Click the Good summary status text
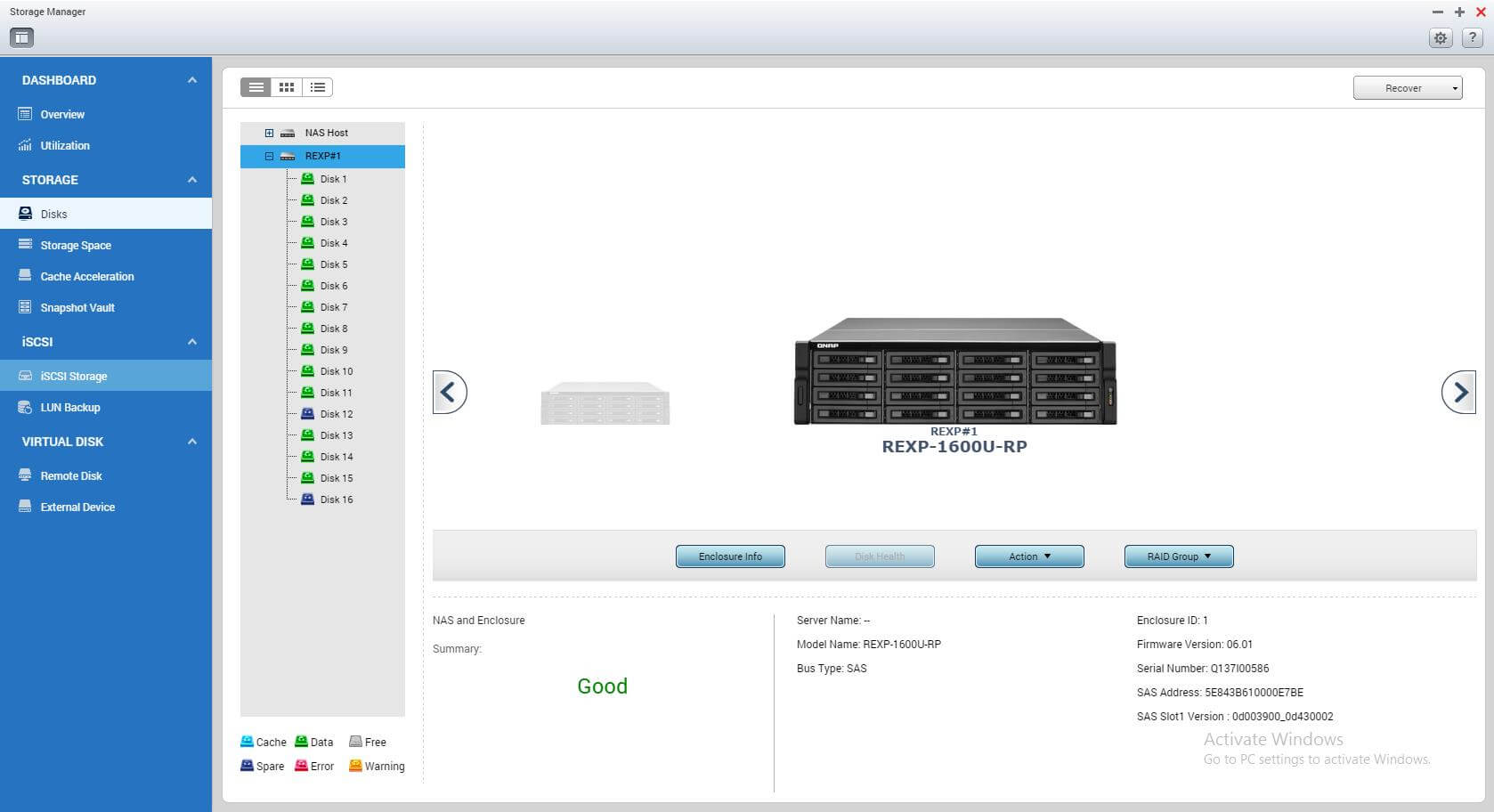Image resolution: width=1494 pixels, height=812 pixels. (603, 686)
